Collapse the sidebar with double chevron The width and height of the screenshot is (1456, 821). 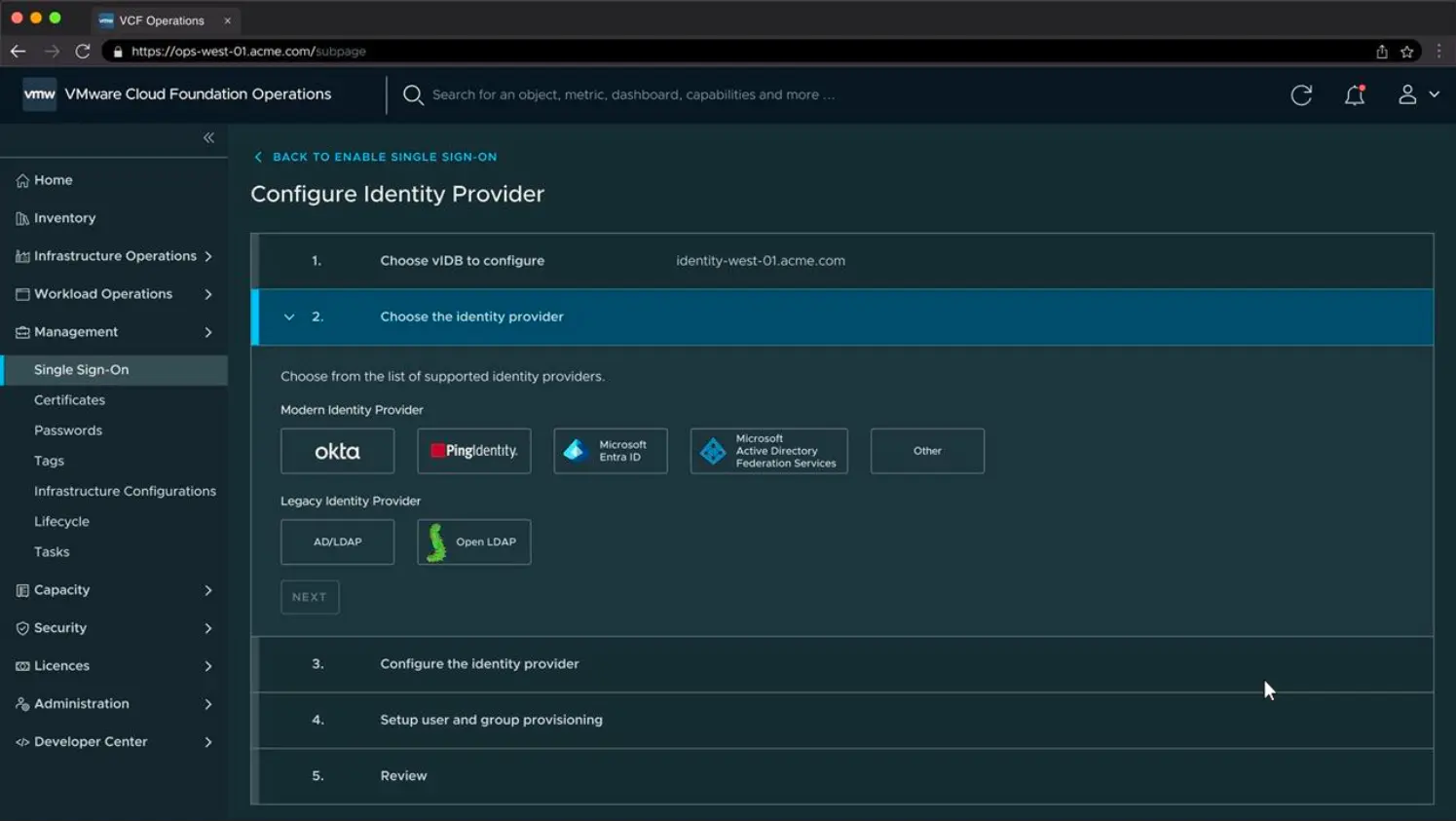(x=208, y=138)
